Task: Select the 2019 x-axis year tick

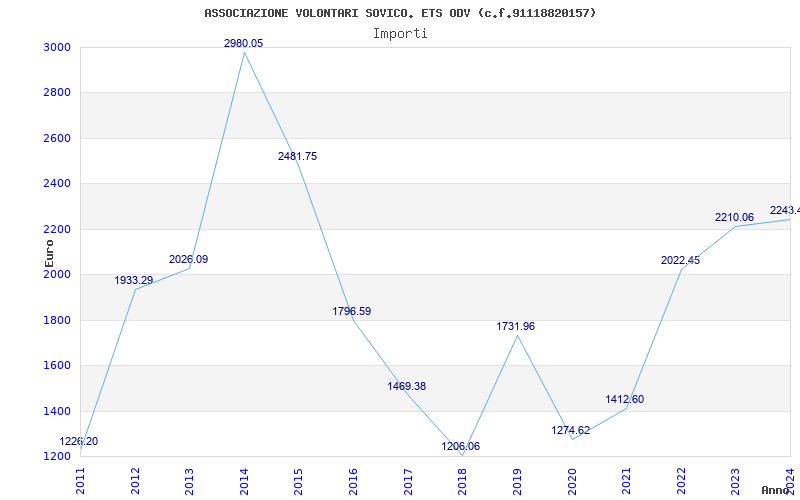Action: click(x=517, y=482)
